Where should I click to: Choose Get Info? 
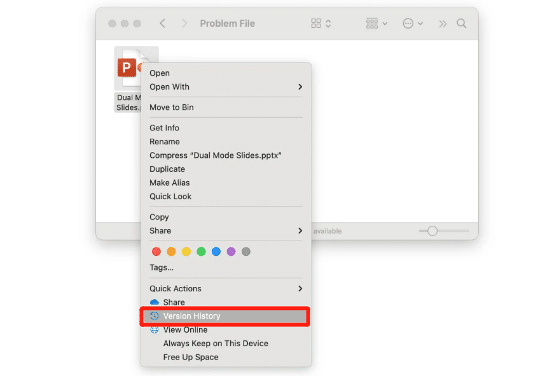click(226, 128)
